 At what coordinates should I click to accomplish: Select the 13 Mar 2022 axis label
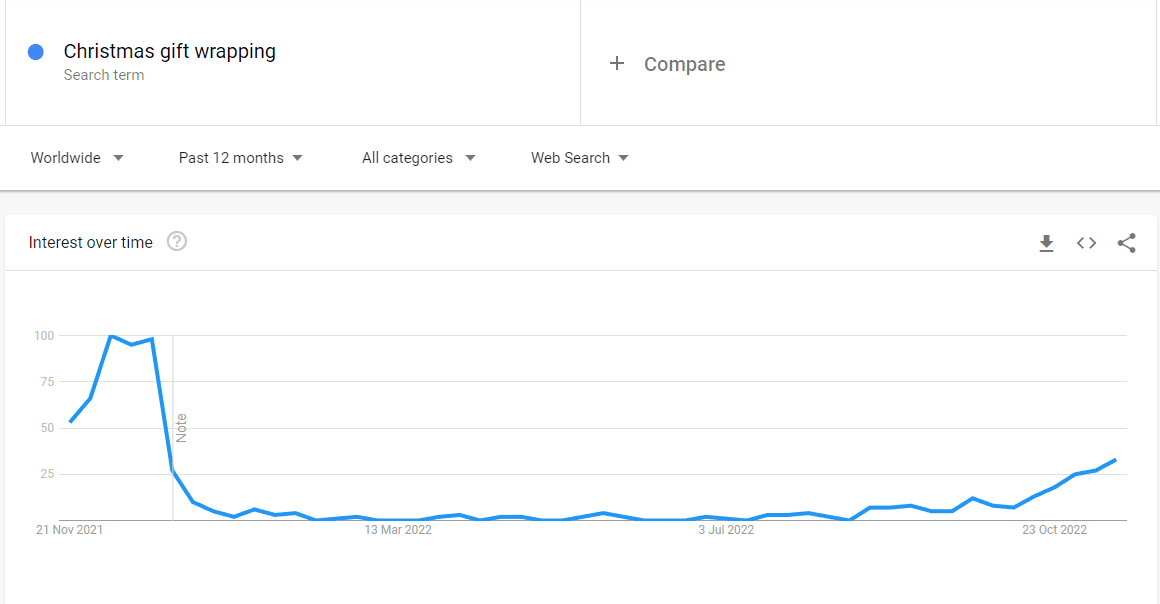pyautogui.click(x=398, y=530)
